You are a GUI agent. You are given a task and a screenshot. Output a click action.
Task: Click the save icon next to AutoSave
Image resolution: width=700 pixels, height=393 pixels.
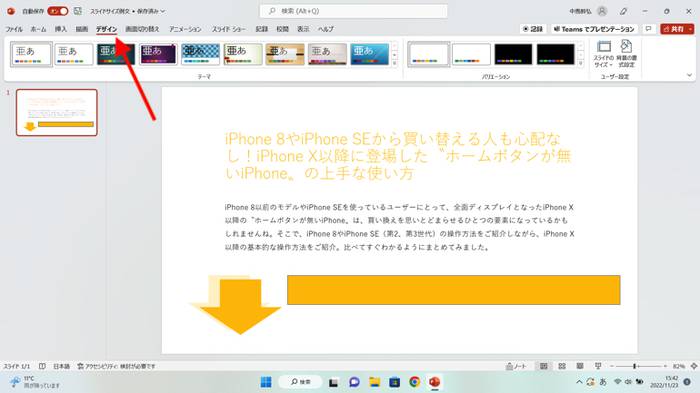tap(78, 11)
